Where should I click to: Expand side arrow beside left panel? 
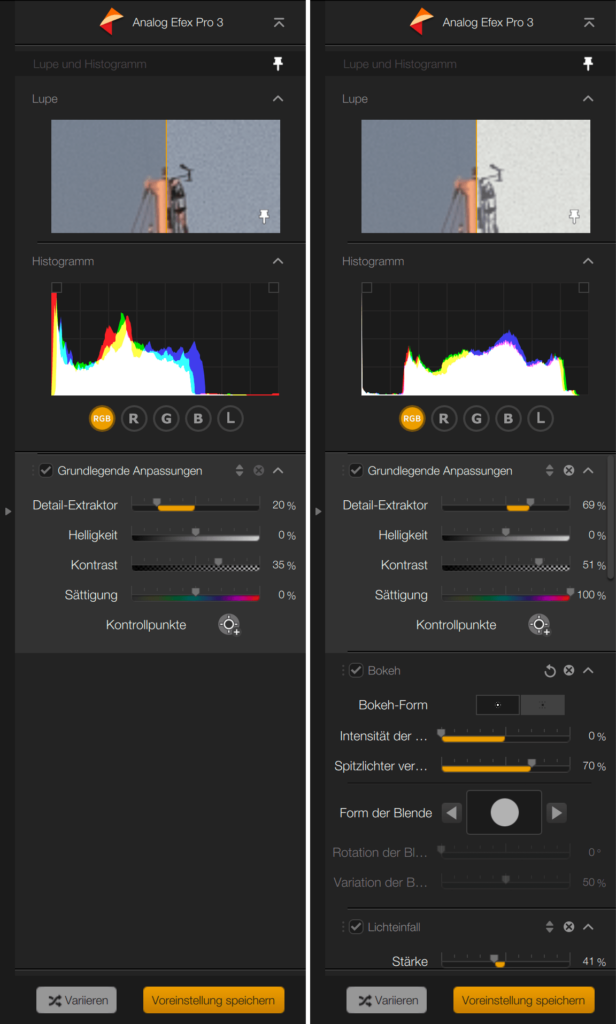[8, 511]
